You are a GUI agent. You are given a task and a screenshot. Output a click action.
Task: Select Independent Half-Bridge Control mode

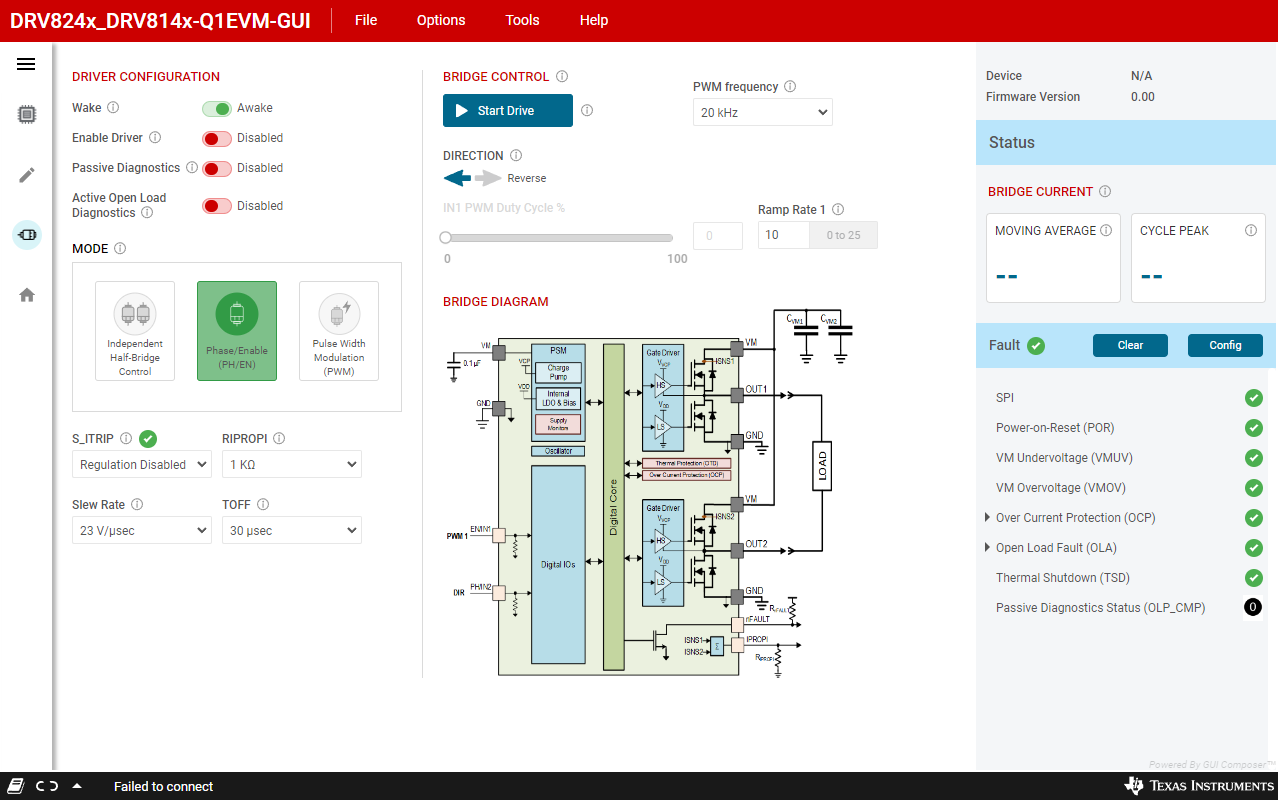(135, 331)
